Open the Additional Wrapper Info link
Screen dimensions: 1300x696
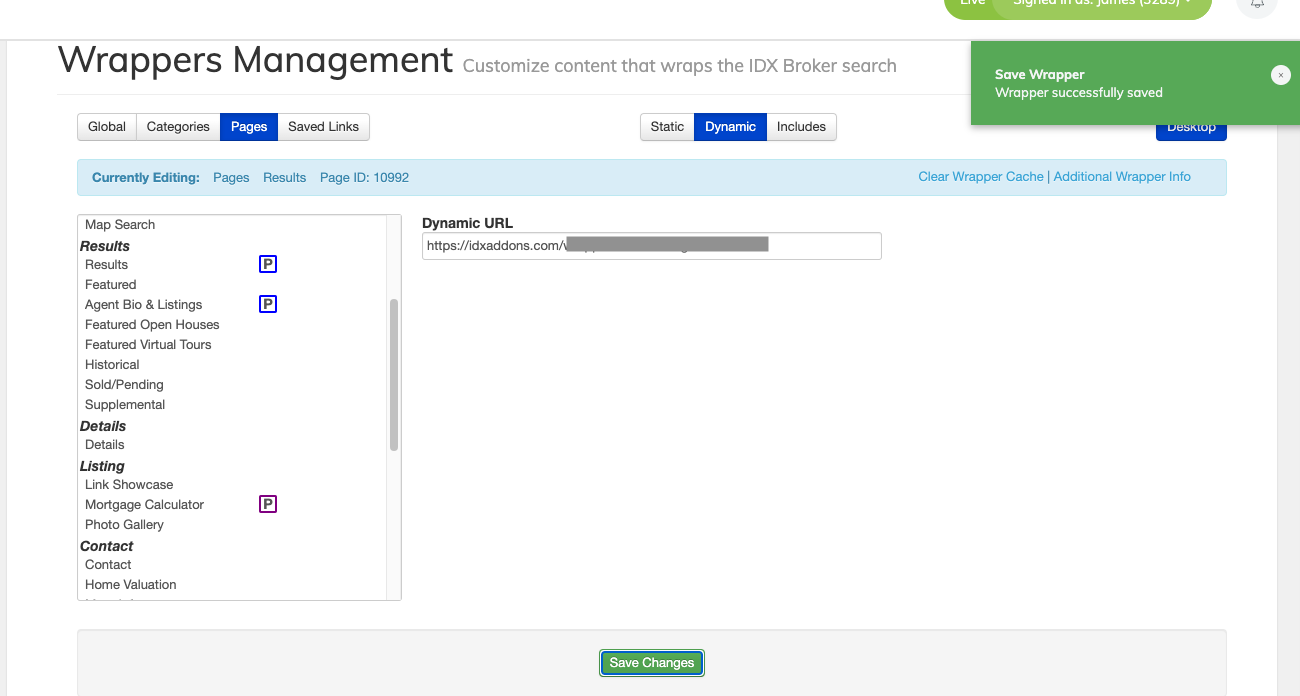[x=1122, y=177]
